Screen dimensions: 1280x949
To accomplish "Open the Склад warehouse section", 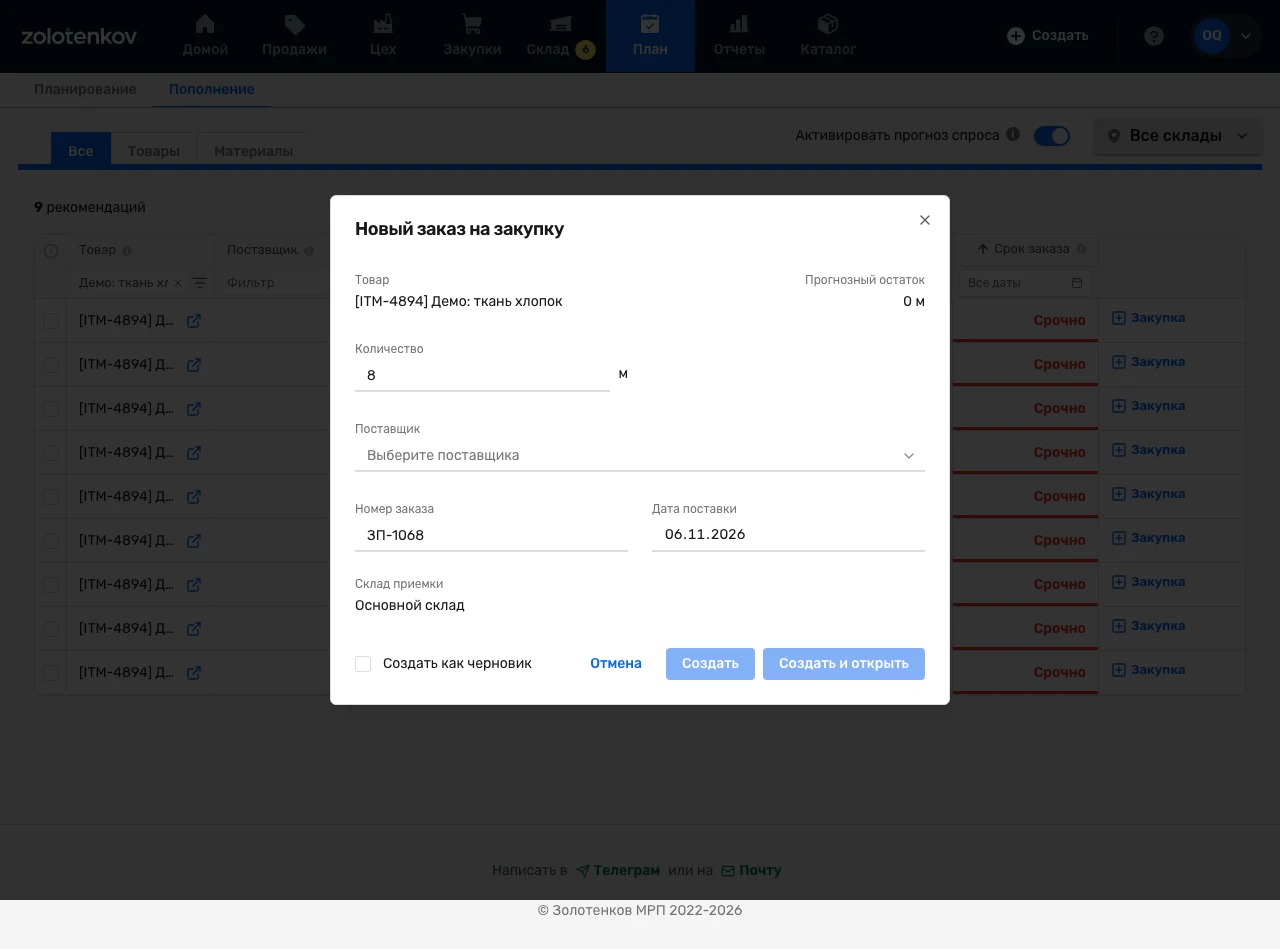I will coord(560,36).
